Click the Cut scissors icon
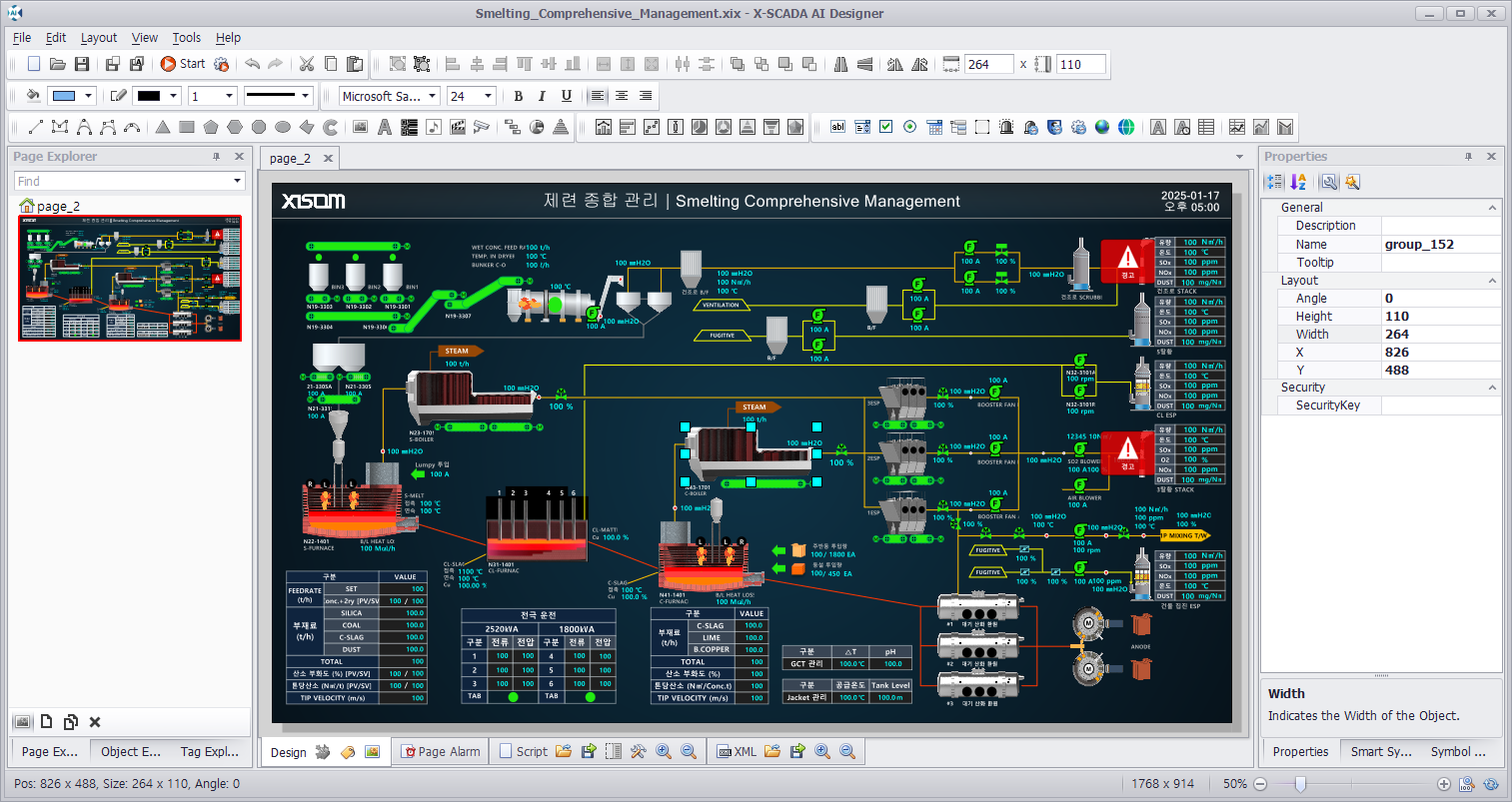This screenshot has width=1512, height=802. pyautogui.click(x=307, y=64)
